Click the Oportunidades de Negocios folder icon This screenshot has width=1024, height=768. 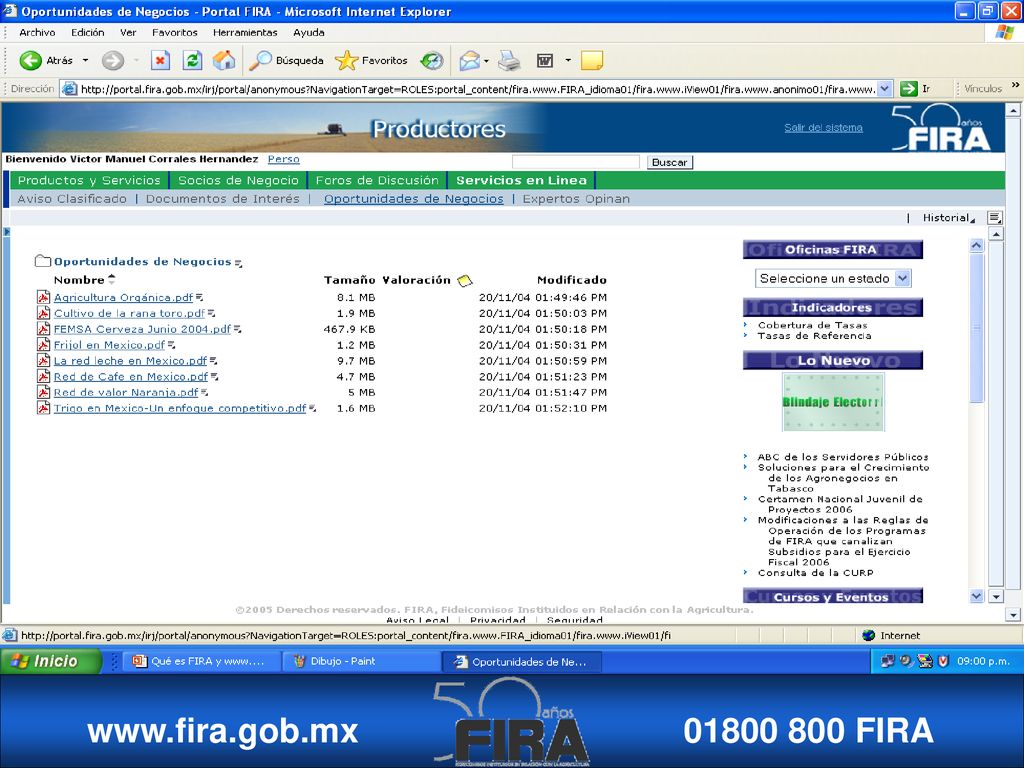pyautogui.click(x=42, y=261)
